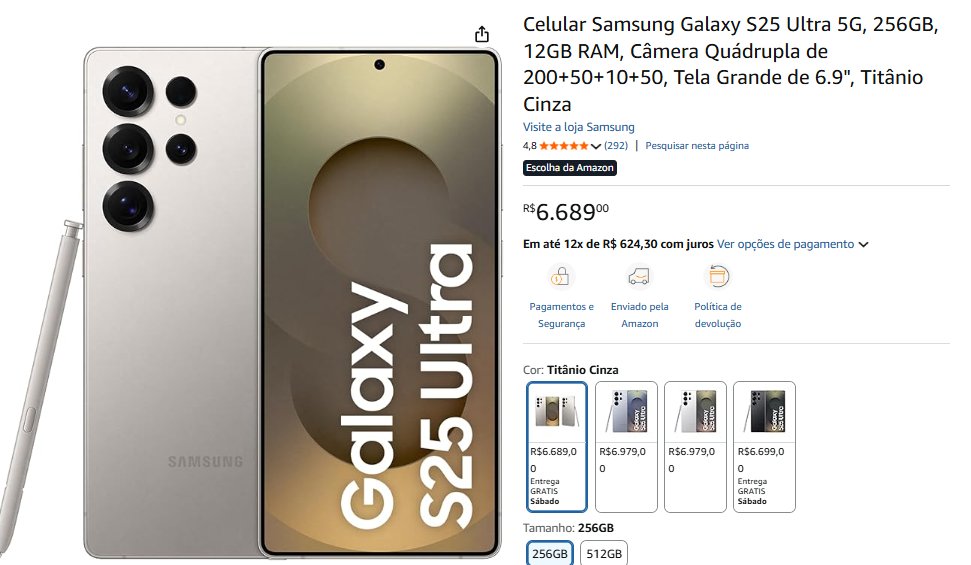The width and height of the screenshot is (971, 565).
Task: Select the 256GB storage size option
Action: [x=550, y=554]
